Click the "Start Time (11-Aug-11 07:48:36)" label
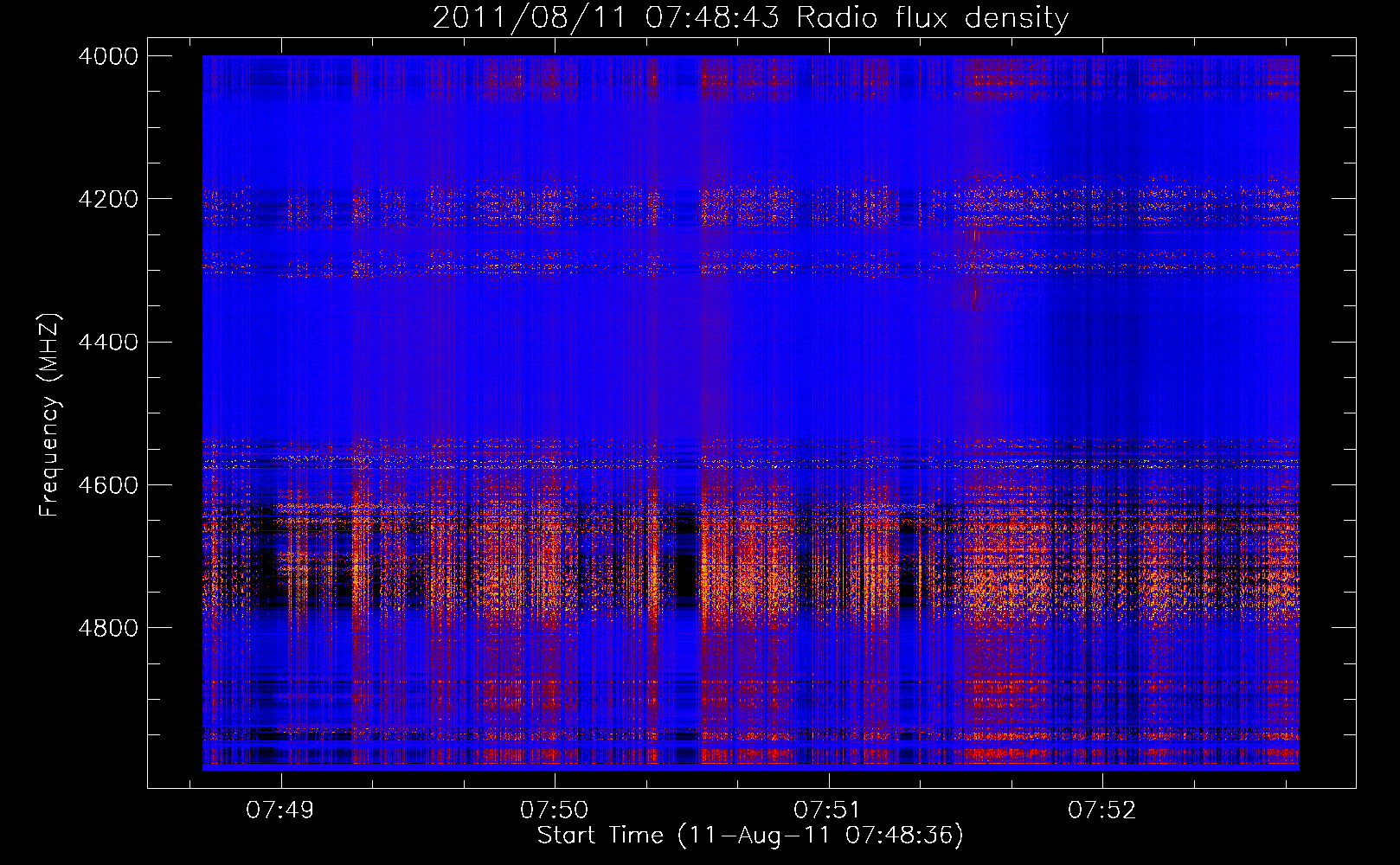The height and width of the screenshot is (865, 1400). click(x=750, y=836)
